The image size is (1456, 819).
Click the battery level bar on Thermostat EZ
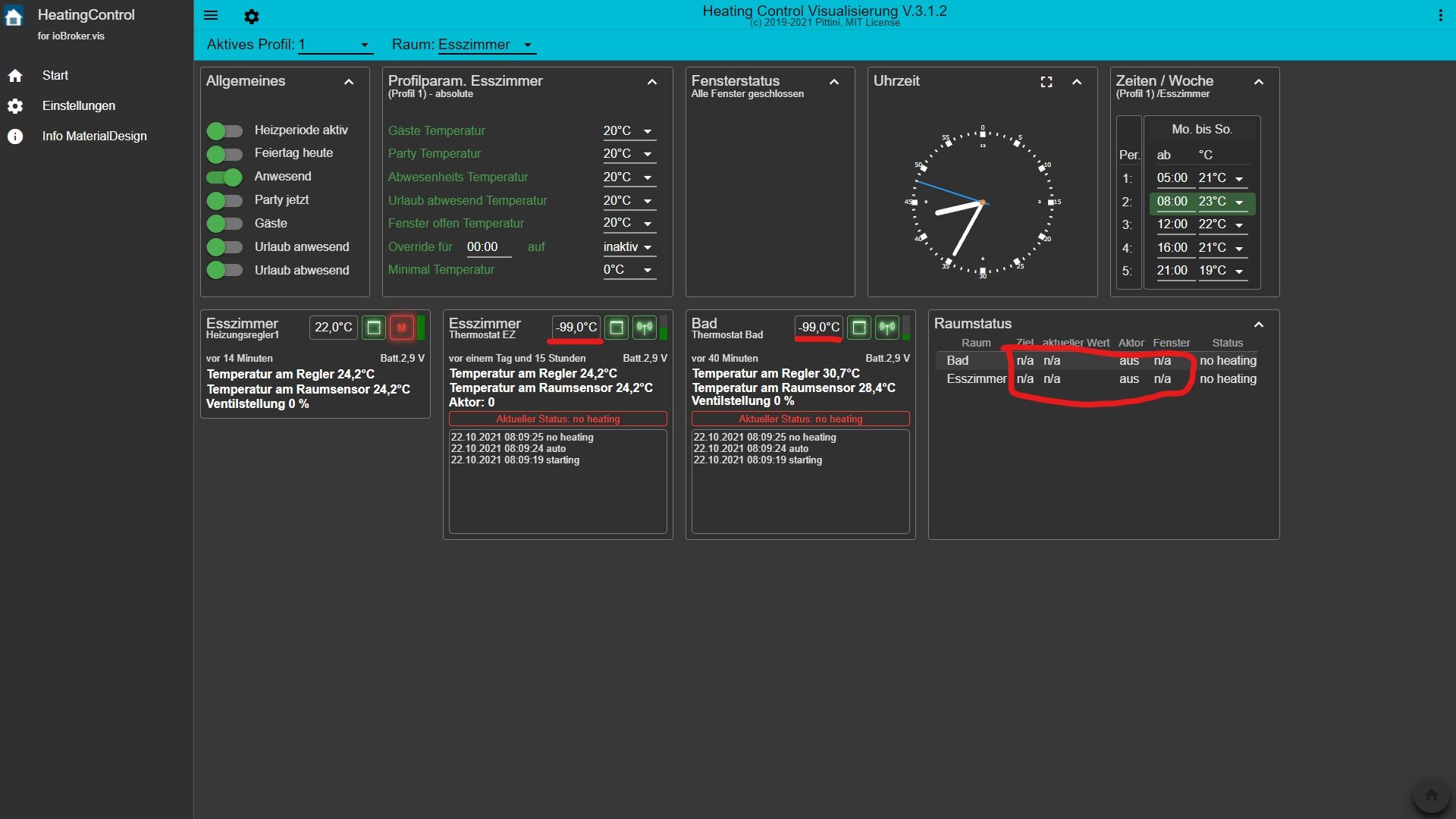(x=664, y=328)
